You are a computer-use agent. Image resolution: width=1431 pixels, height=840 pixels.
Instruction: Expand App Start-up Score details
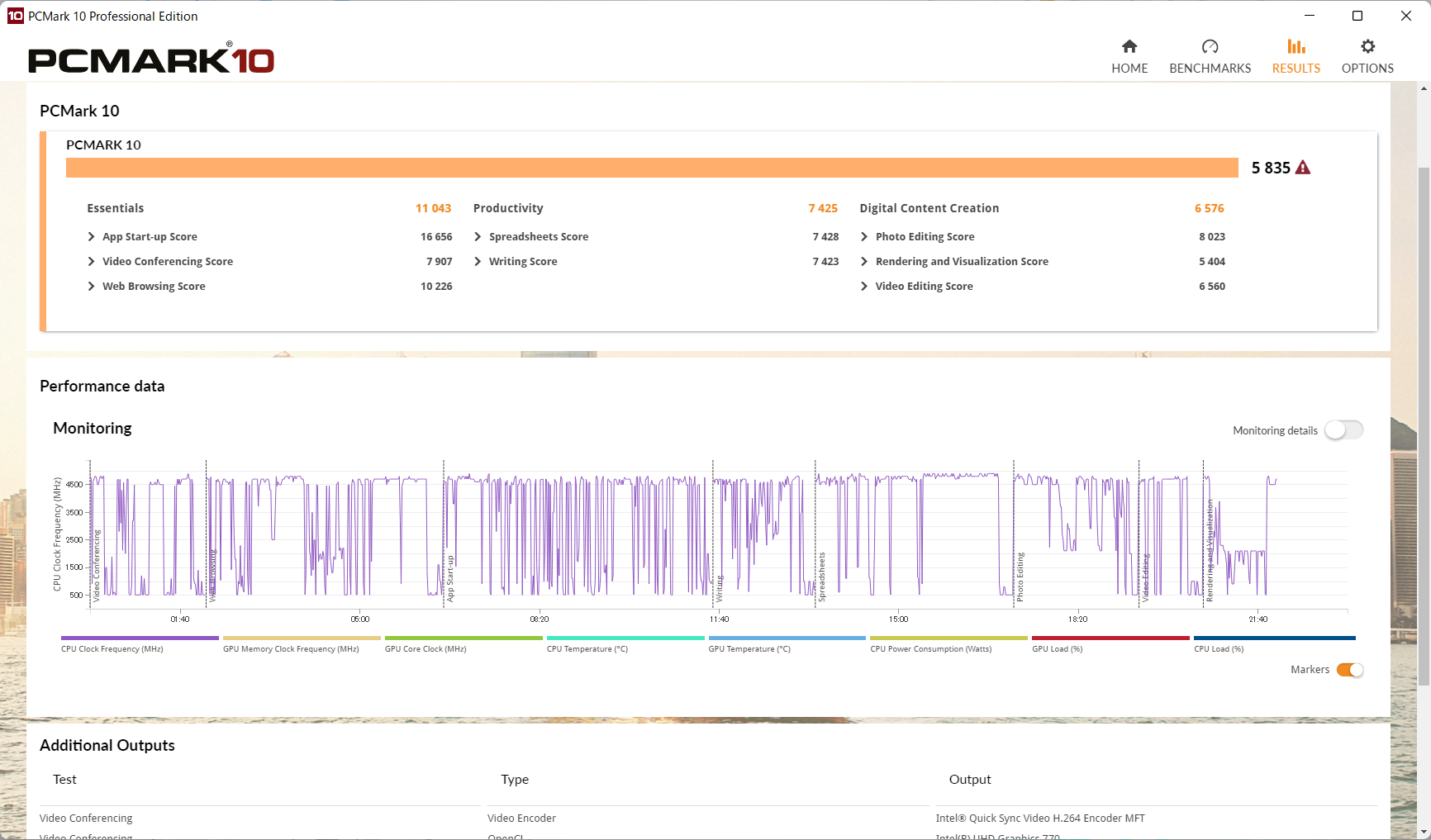(91, 237)
